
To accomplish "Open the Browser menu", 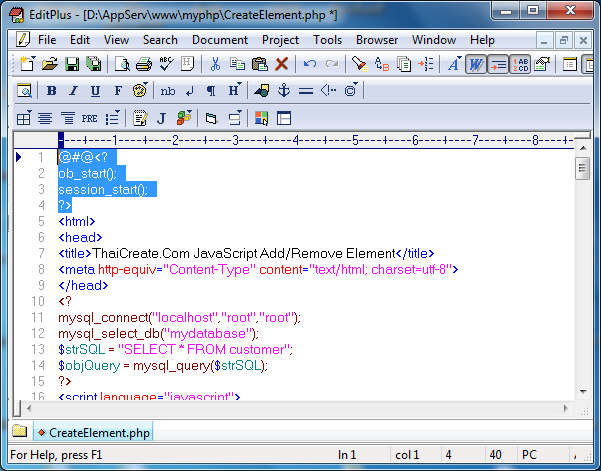I will tap(377, 40).
